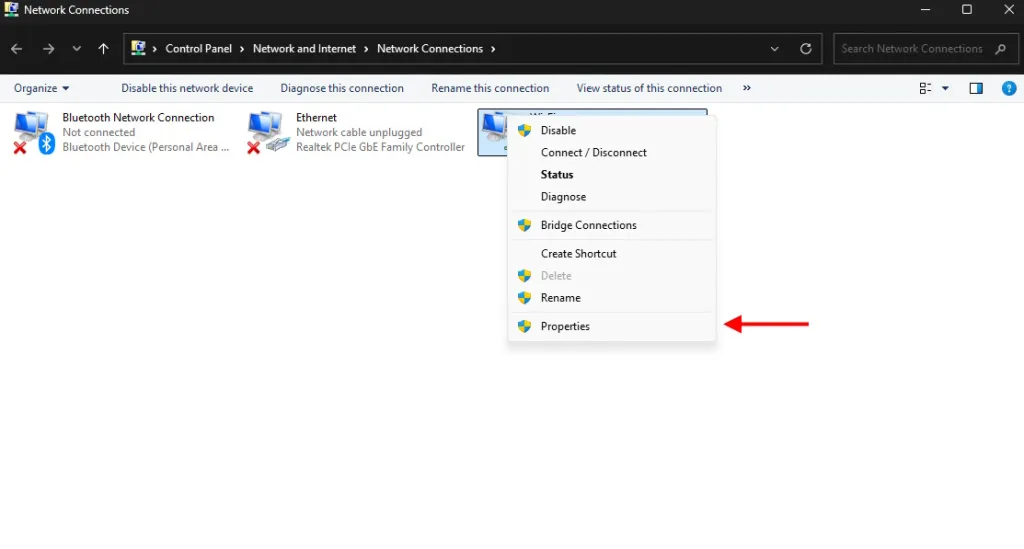The image size is (1024, 549).
Task: Open the Help question mark icon
Action: click(x=1009, y=88)
